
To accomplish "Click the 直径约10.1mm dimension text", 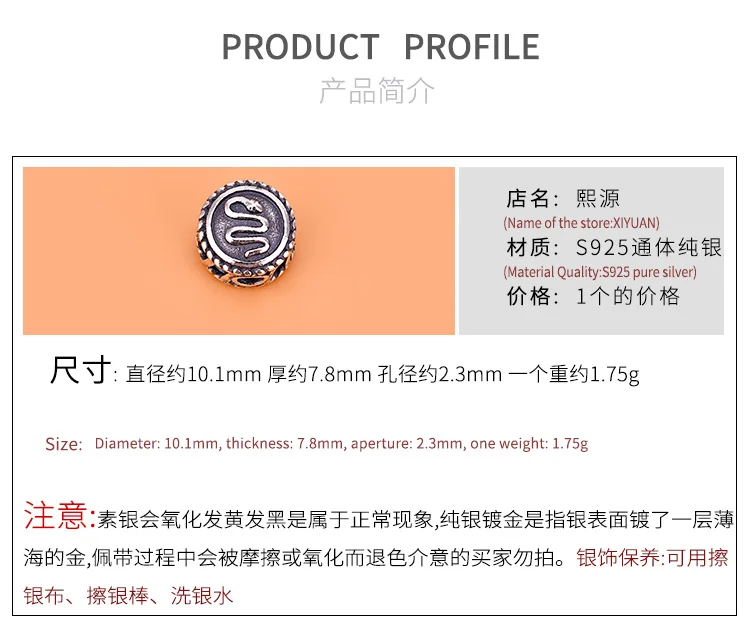I will (x=193, y=374).
